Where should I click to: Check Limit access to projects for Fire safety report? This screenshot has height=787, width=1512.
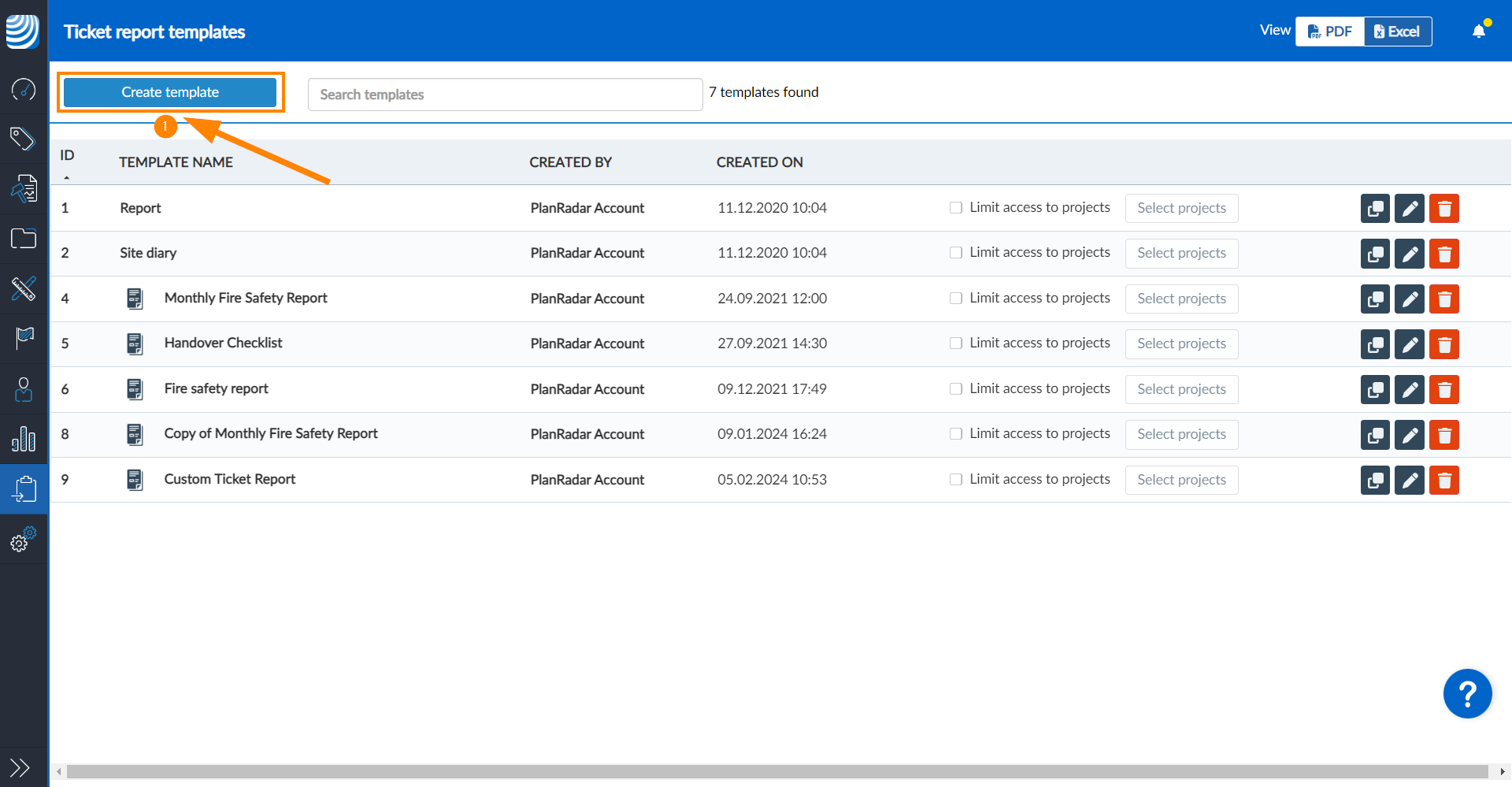point(955,388)
